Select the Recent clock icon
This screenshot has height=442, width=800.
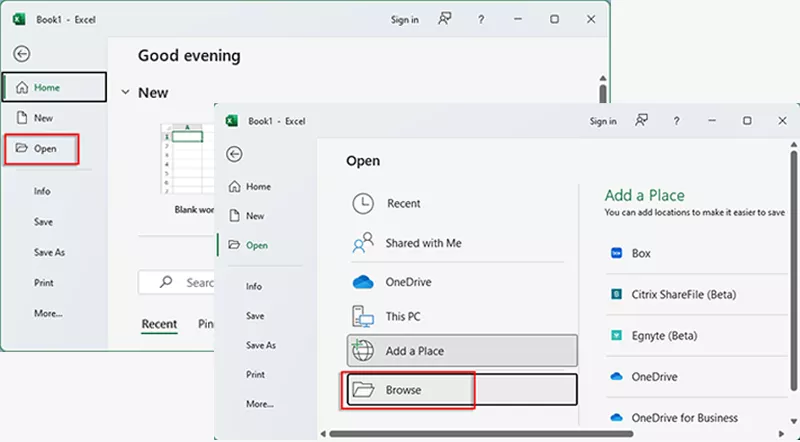(363, 203)
